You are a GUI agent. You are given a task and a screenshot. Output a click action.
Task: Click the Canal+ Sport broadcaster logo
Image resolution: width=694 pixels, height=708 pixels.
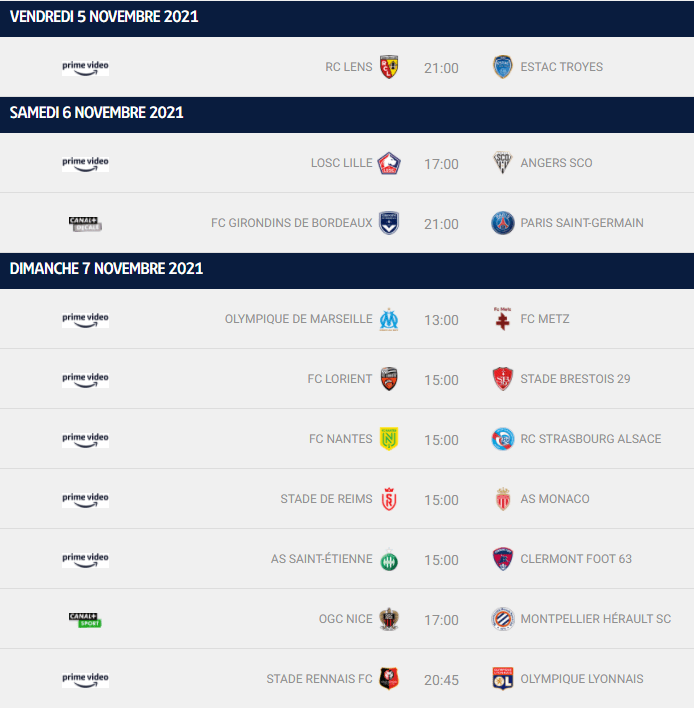(x=85, y=620)
